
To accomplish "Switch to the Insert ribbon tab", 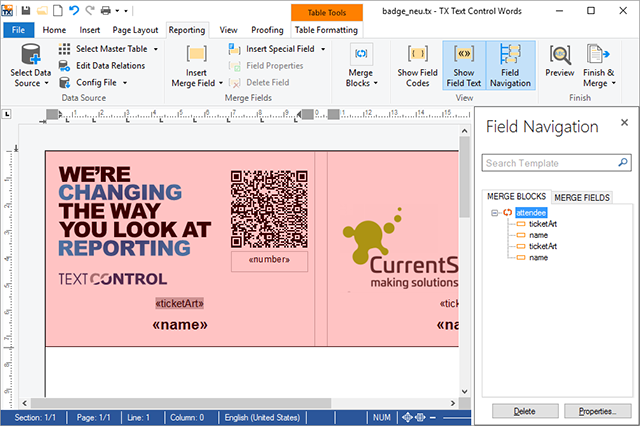I will (x=89, y=30).
